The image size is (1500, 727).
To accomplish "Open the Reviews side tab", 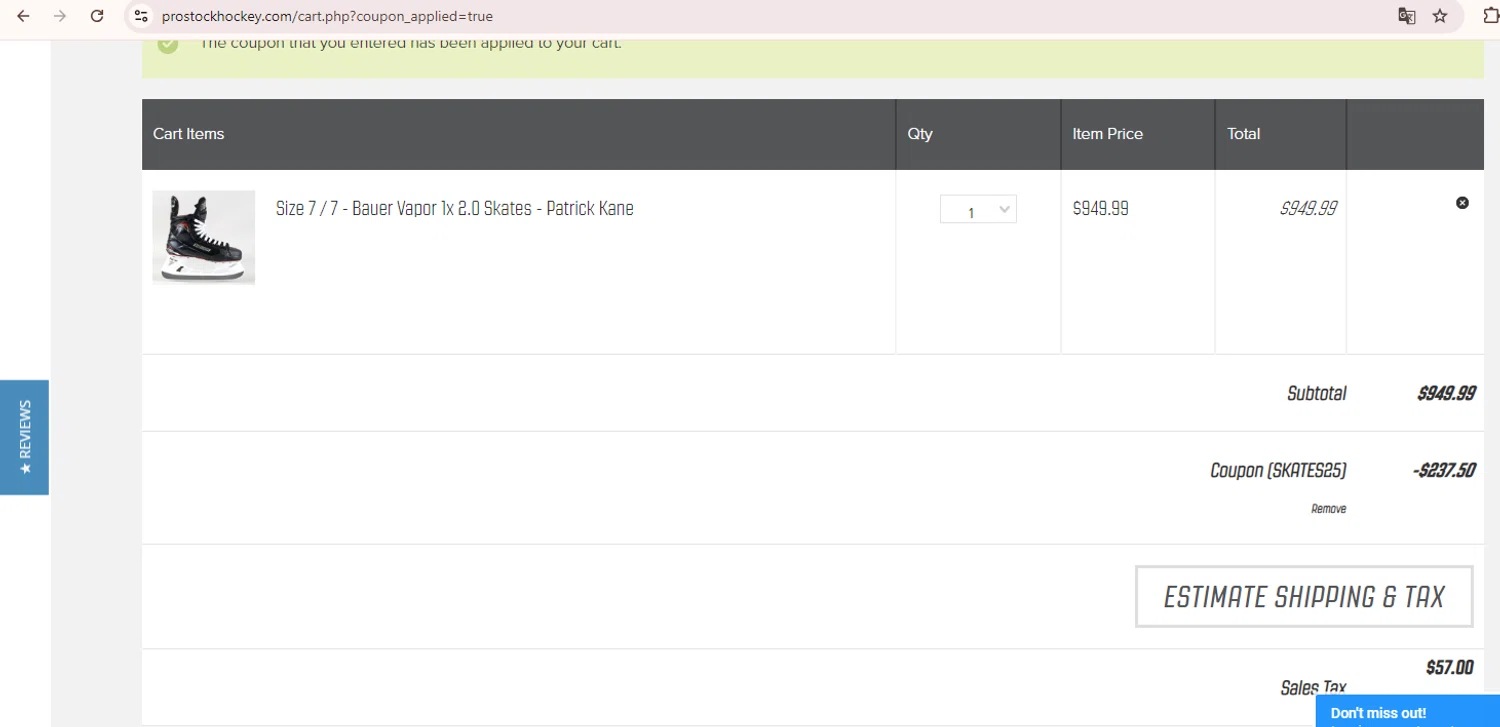I will coord(24,437).
